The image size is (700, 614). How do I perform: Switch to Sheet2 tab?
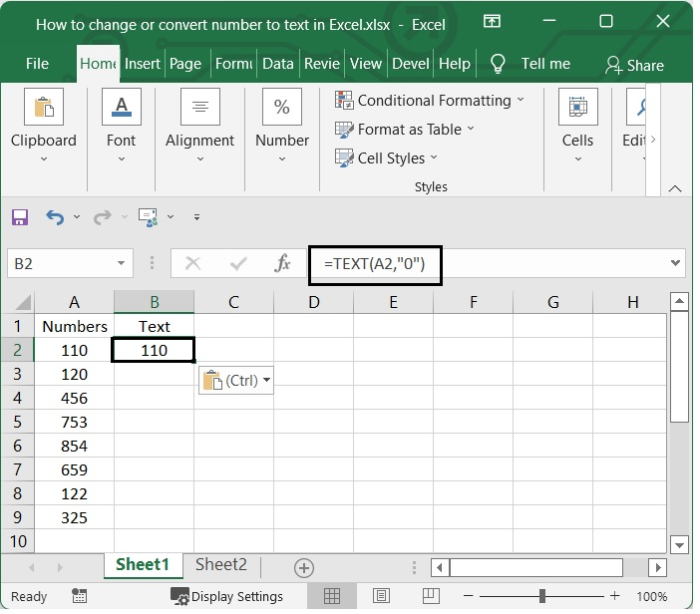(x=221, y=564)
